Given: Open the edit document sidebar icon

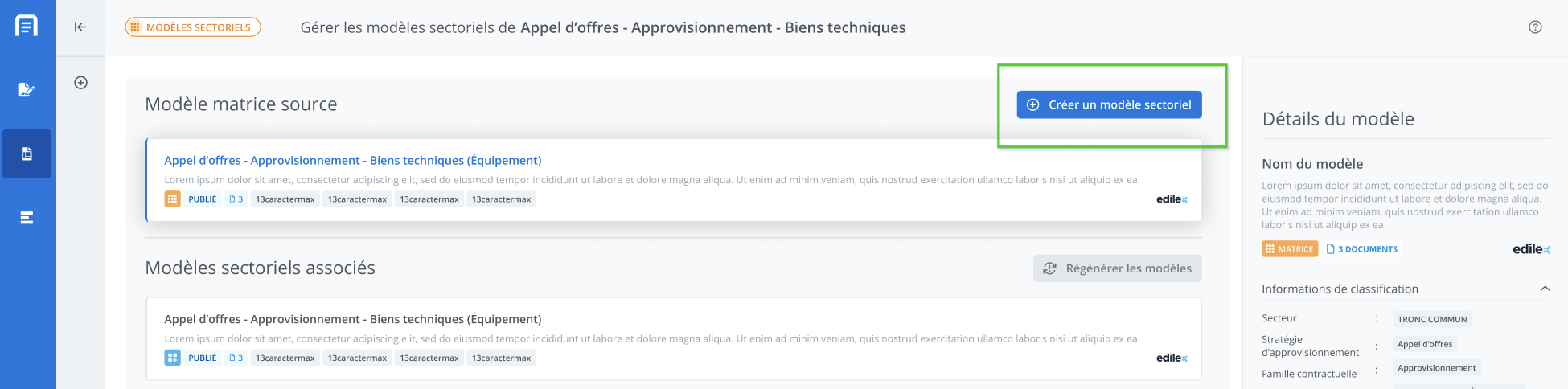Looking at the screenshot, I should click(x=27, y=89).
